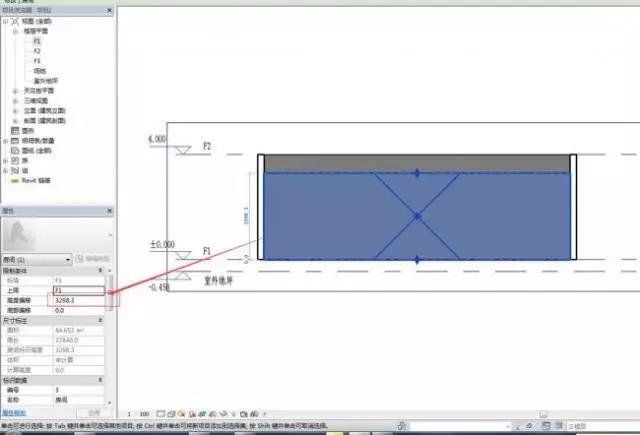Open the F1 floor plan view

pos(37,42)
